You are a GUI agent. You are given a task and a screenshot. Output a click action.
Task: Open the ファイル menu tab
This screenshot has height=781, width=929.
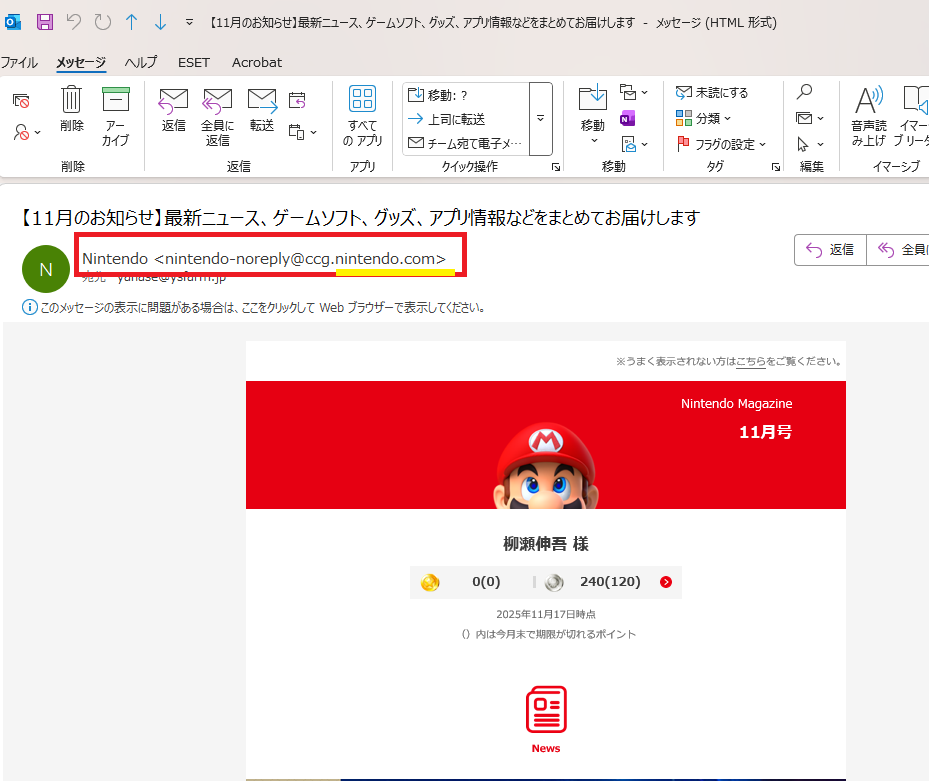pos(19,62)
